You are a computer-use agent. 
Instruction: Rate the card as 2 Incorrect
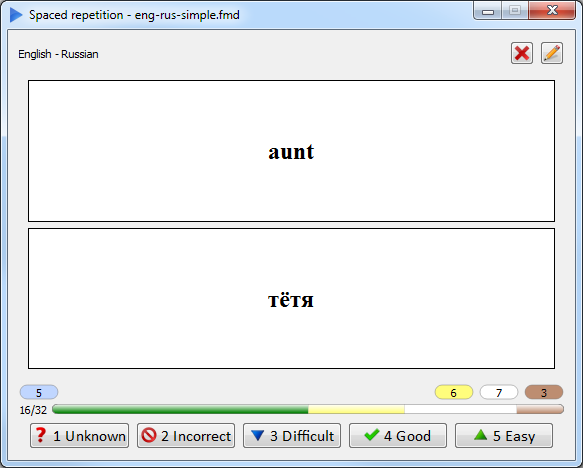click(x=186, y=436)
